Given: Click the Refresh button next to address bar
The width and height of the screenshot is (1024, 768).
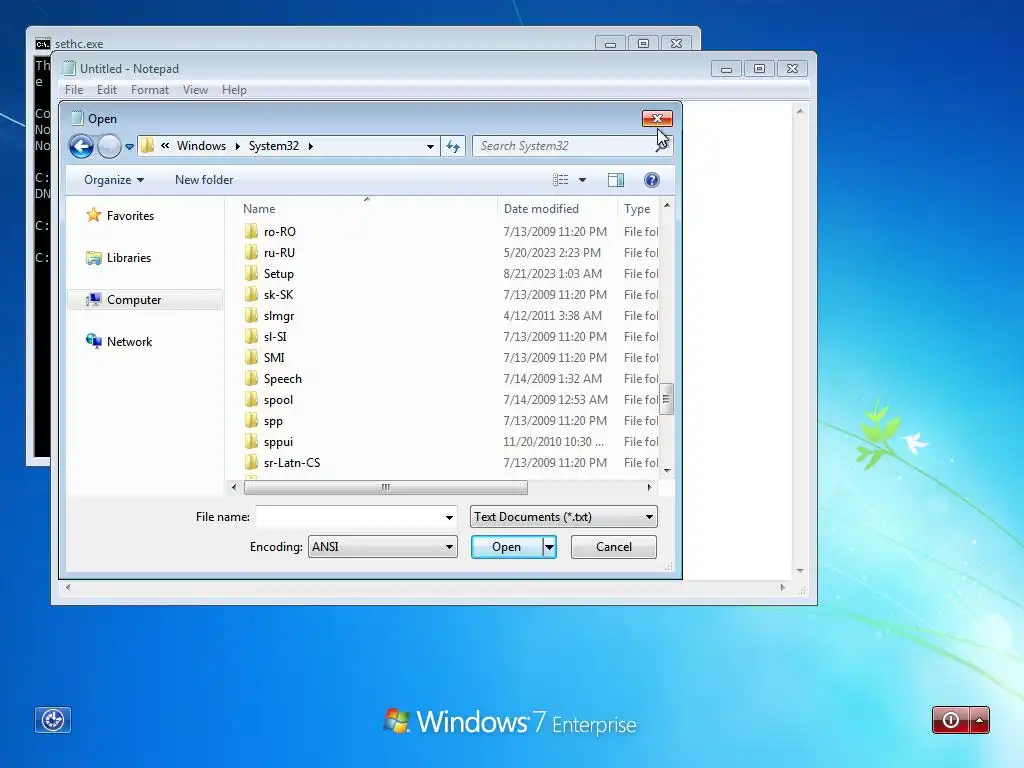Looking at the screenshot, I should pos(453,146).
